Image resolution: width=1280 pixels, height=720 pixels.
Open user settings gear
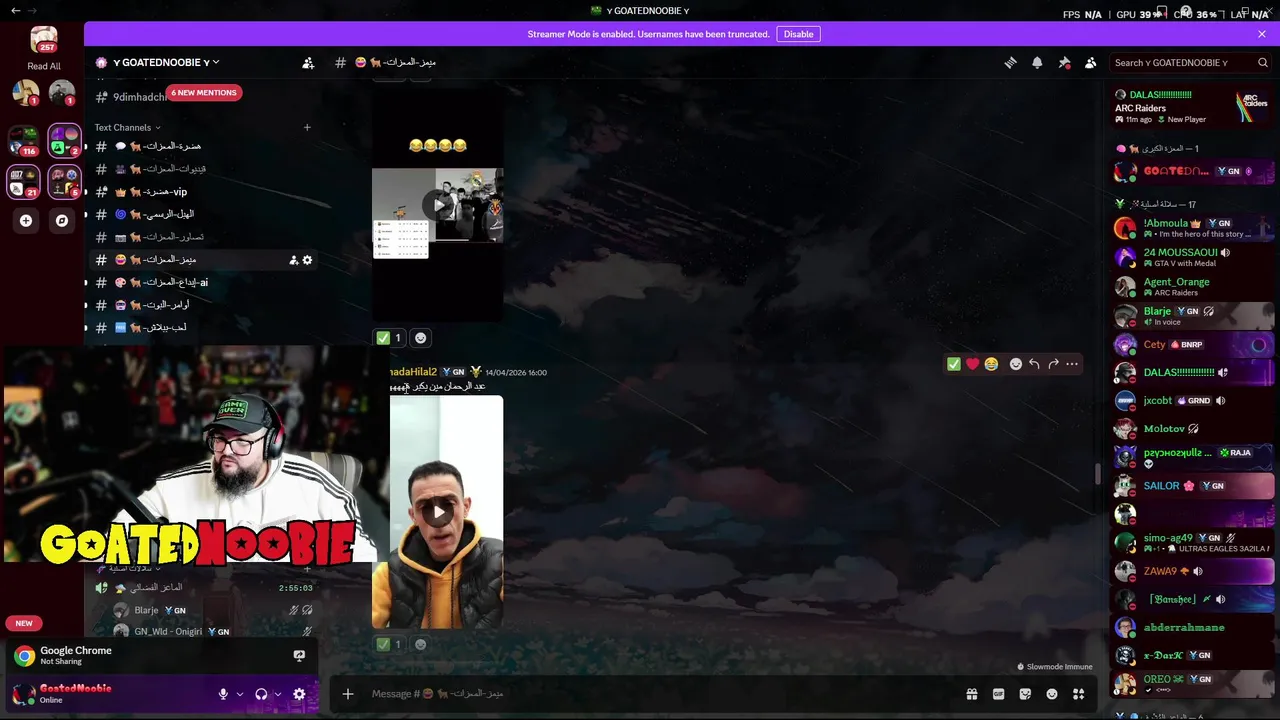pyautogui.click(x=299, y=694)
